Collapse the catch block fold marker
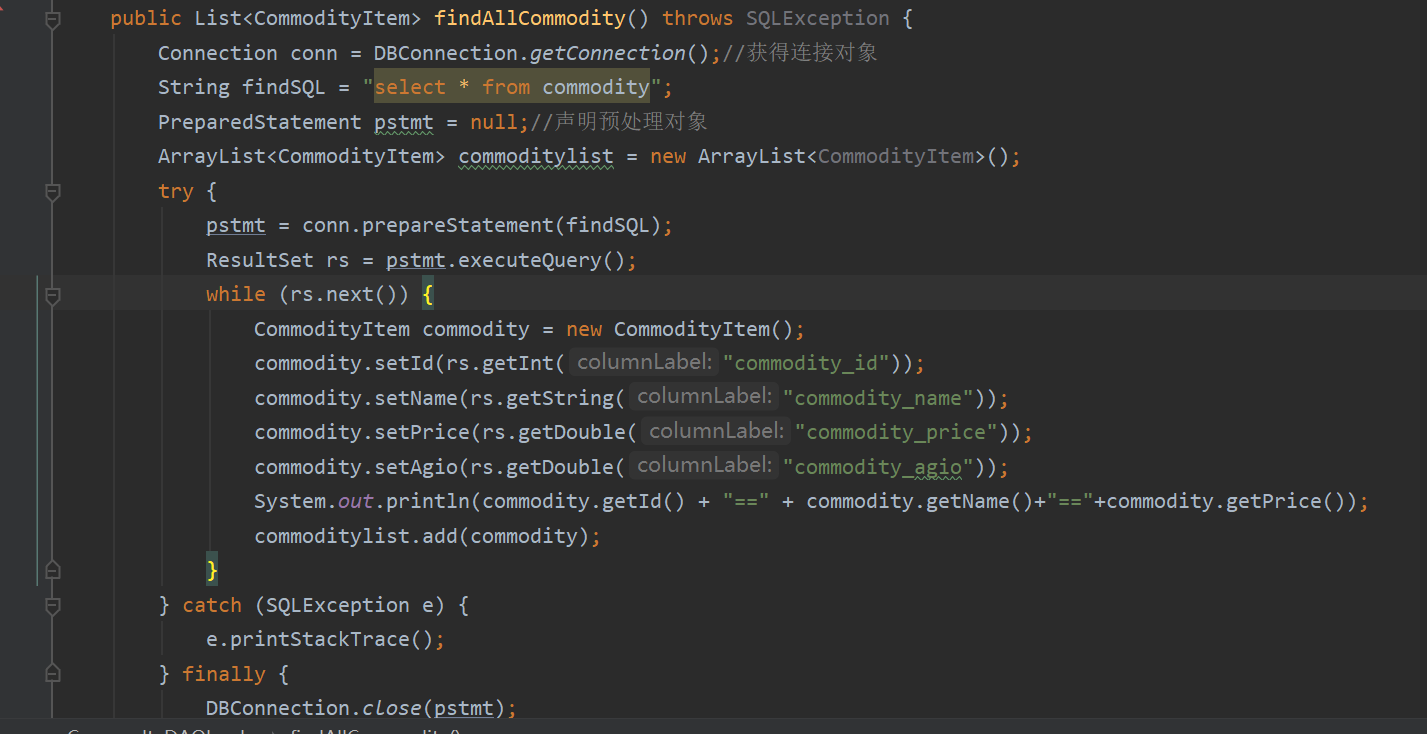This screenshot has width=1427, height=734. 53,605
